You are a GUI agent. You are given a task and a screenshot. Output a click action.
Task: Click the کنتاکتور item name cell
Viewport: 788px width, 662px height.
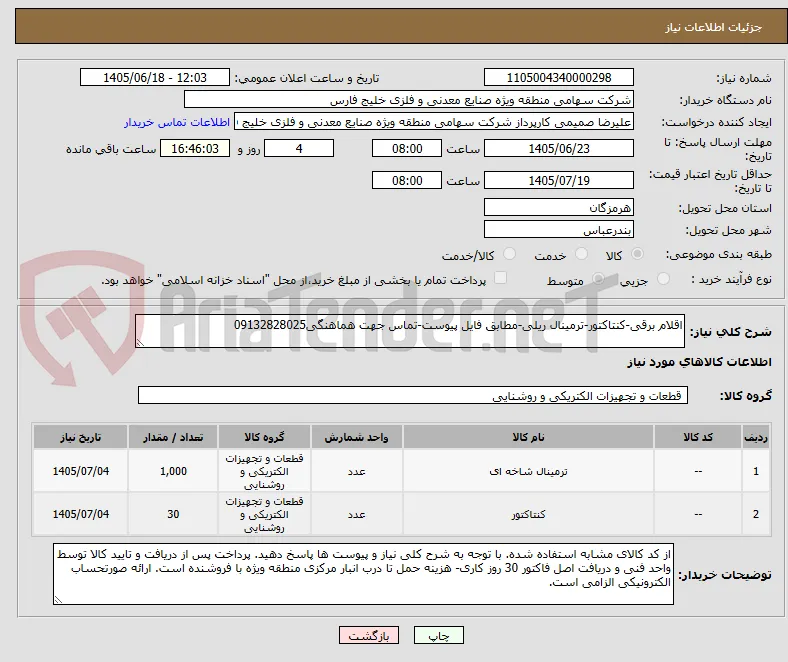click(528, 514)
